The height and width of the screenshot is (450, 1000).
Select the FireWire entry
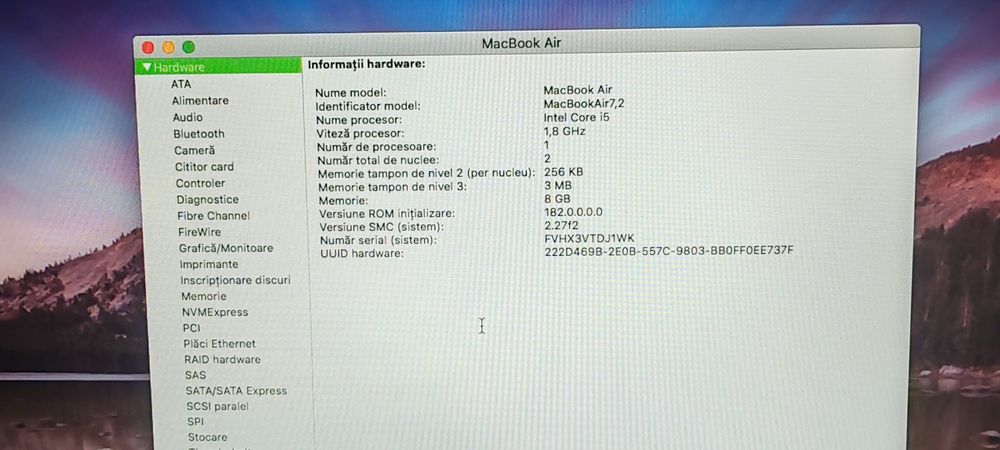200,232
